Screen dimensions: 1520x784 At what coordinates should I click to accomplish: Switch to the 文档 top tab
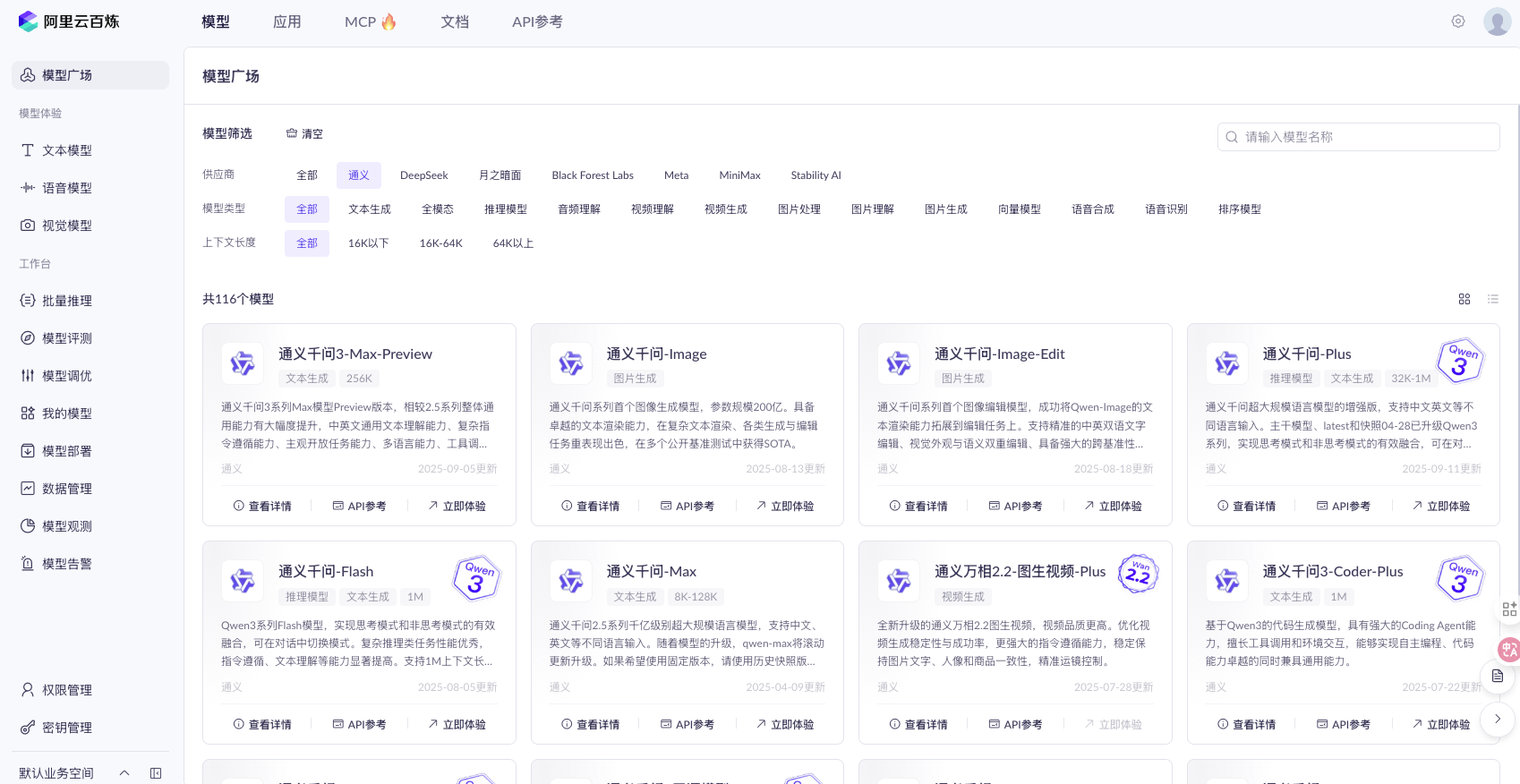[455, 21]
